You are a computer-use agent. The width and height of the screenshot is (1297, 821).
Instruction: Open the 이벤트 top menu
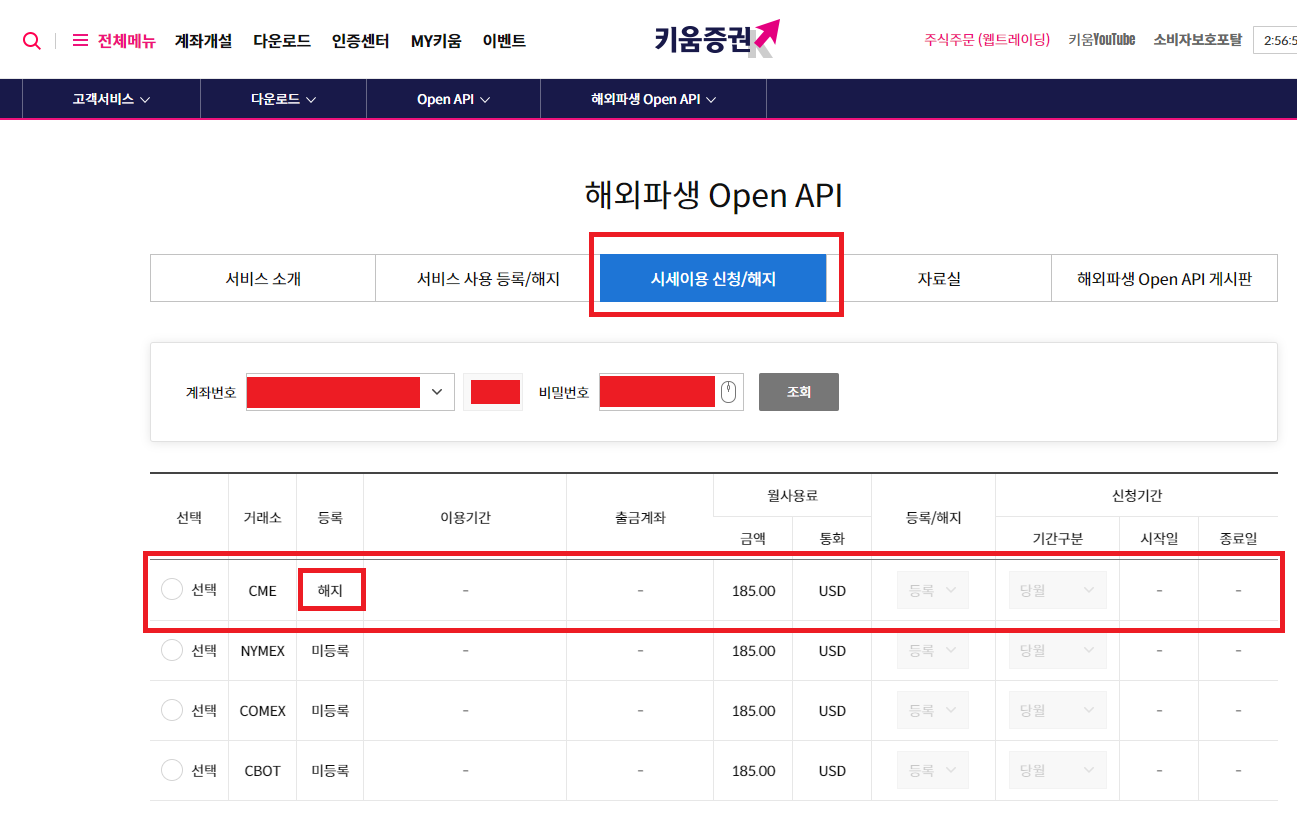(x=504, y=41)
